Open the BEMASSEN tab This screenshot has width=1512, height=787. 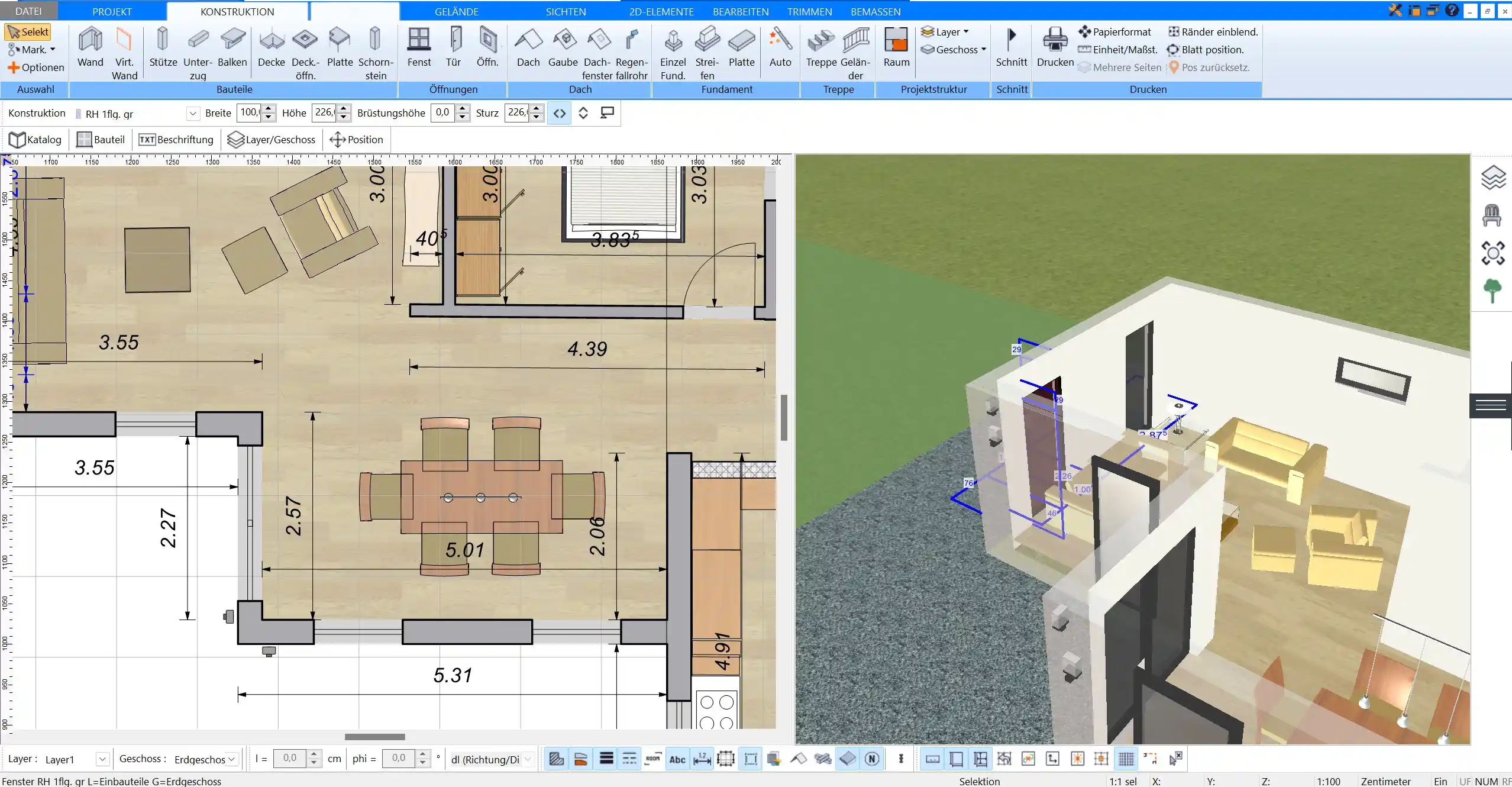coord(875,11)
